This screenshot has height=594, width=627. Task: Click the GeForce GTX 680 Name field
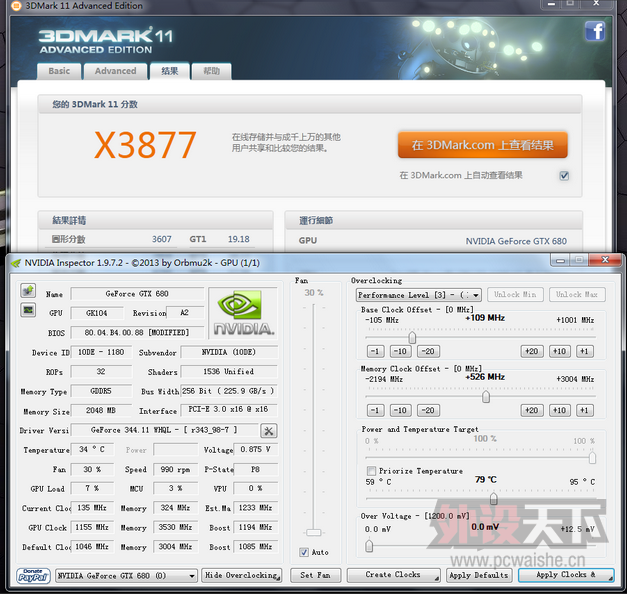(137, 294)
